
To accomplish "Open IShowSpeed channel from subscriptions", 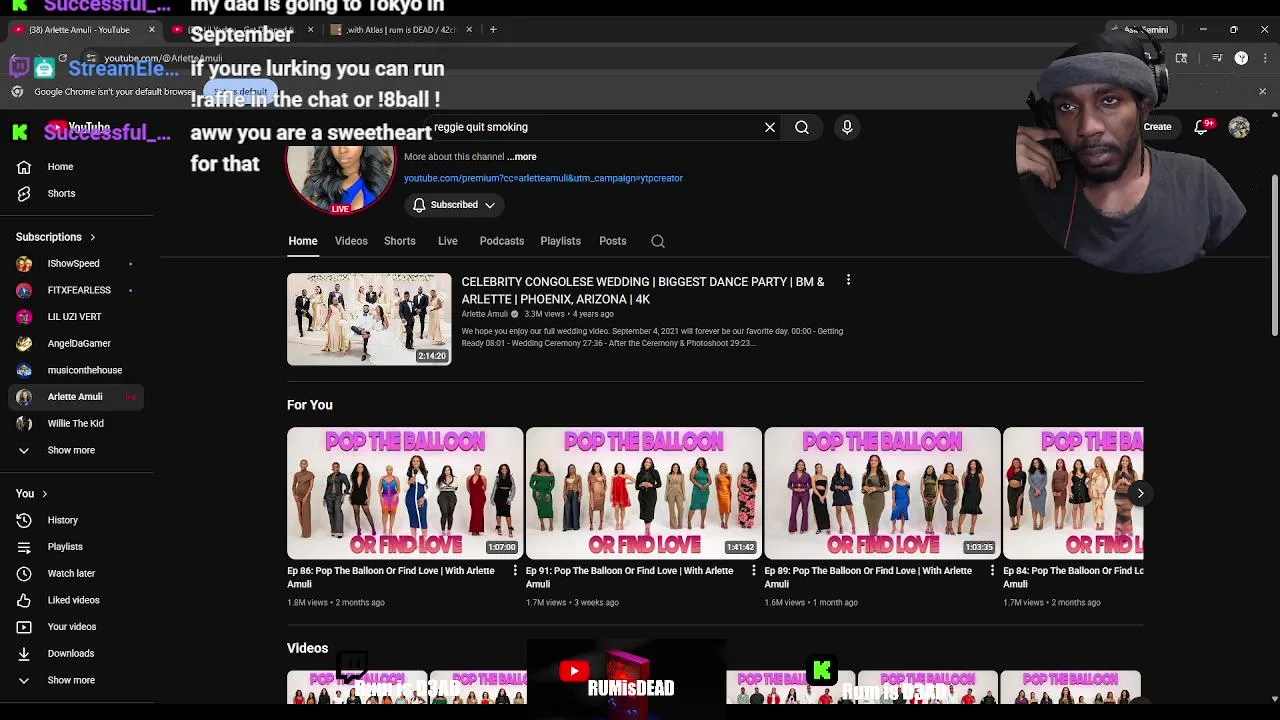I will click(73, 264).
